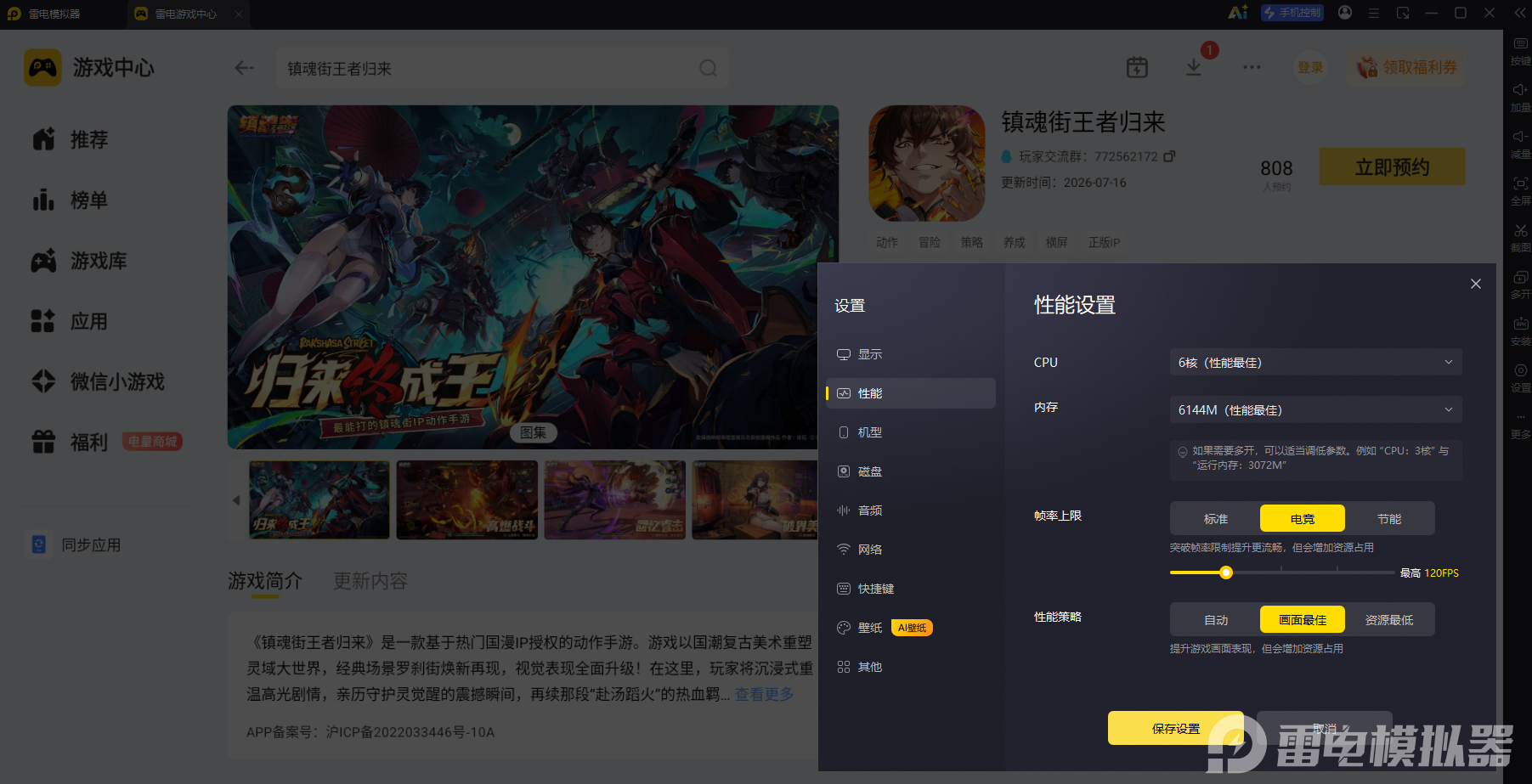
Task: Open the CPU cores dropdown
Action: 1316,362
